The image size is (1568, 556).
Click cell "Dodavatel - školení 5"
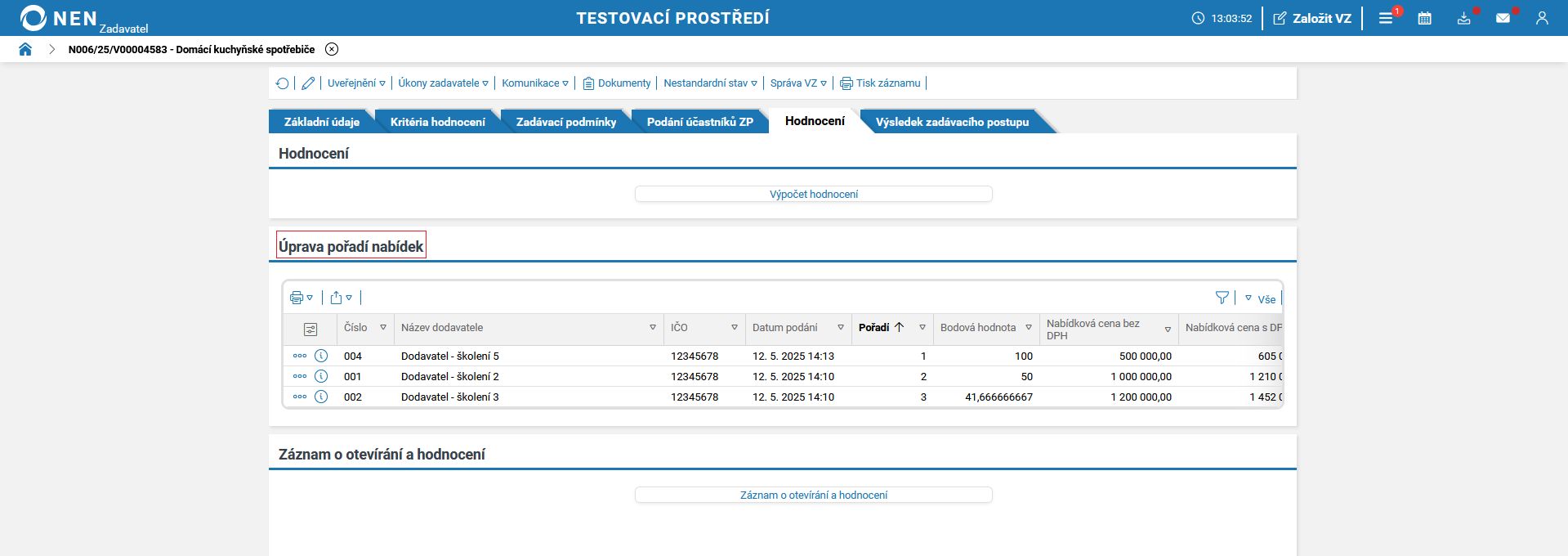[450, 356]
